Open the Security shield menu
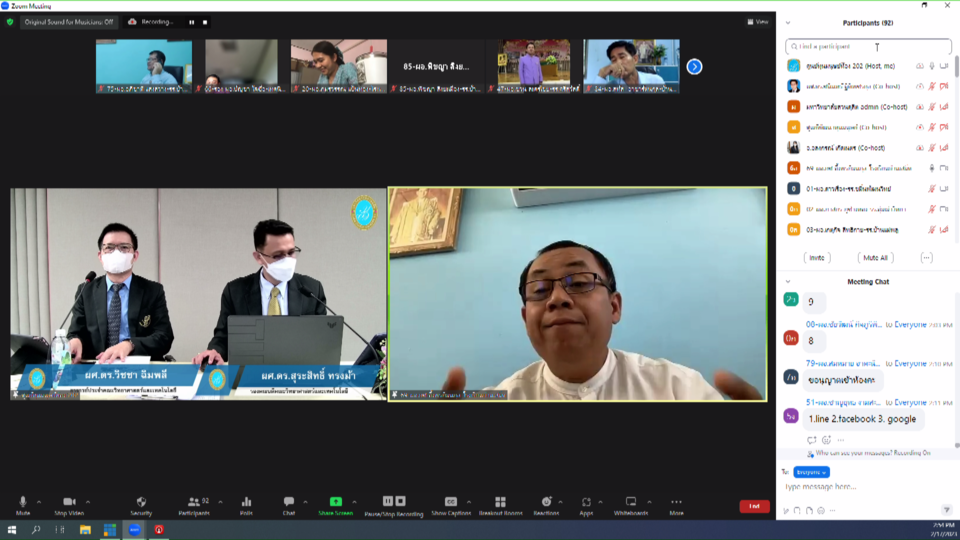The height and width of the screenshot is (540, 960). point(141,506)
